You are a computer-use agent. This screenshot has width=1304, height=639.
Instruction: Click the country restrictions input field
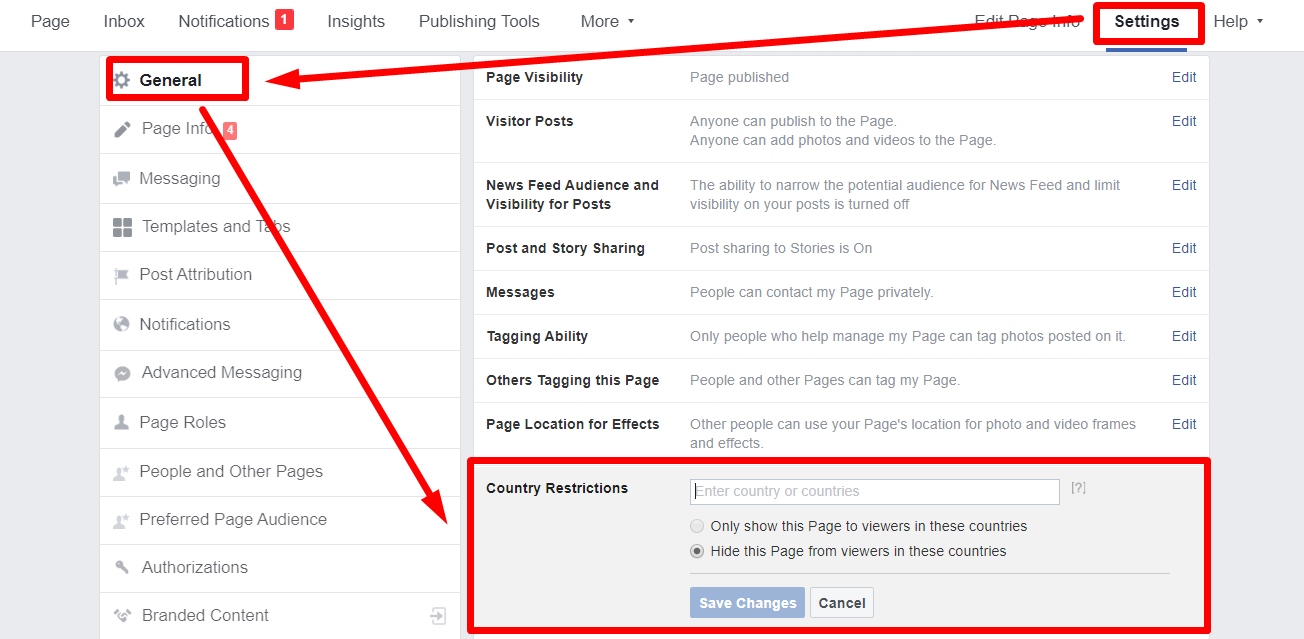pyautogui.click(x=874, y=491)
